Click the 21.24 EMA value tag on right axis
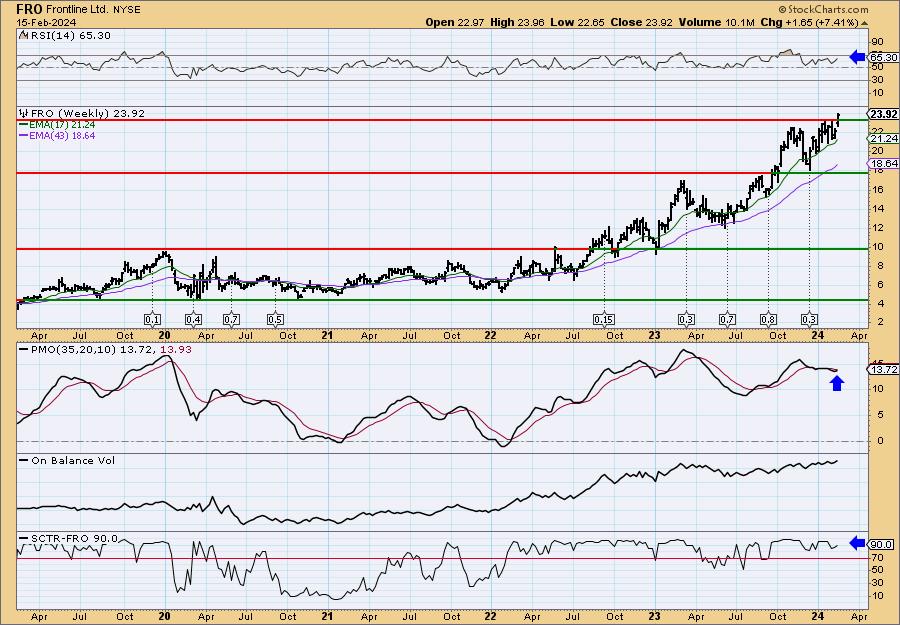The width and height of the screenshot is (900, 625). 883,138
